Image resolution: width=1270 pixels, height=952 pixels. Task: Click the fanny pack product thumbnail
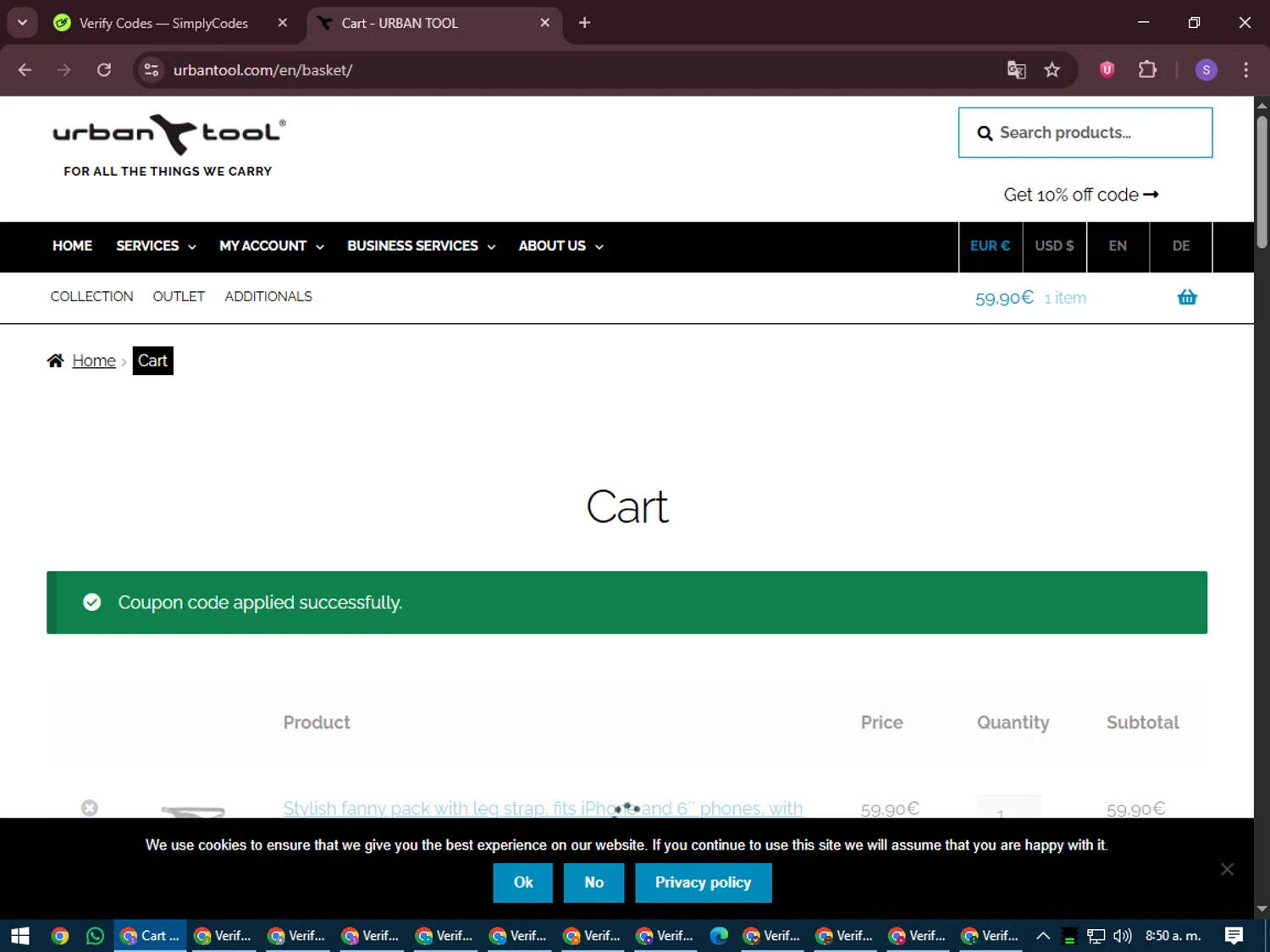point(193,811)
